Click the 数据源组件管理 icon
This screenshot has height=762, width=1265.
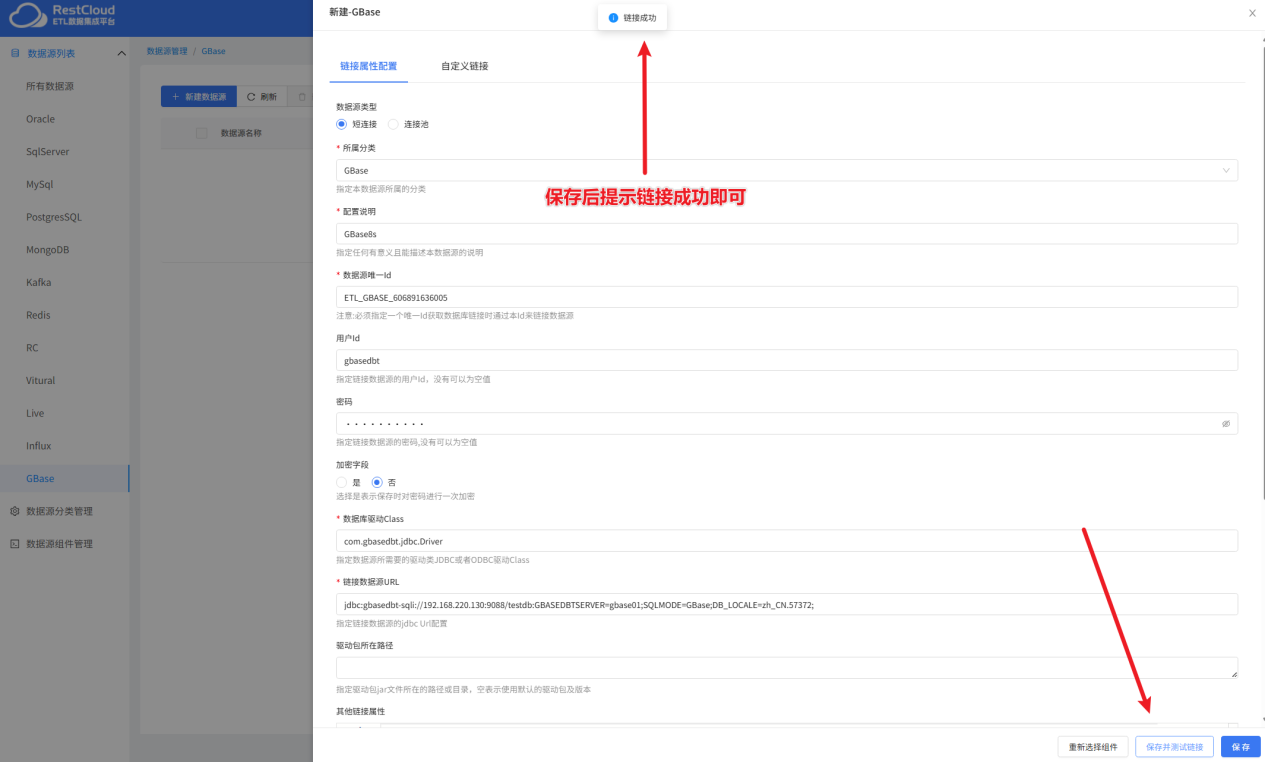coord(15,544)
